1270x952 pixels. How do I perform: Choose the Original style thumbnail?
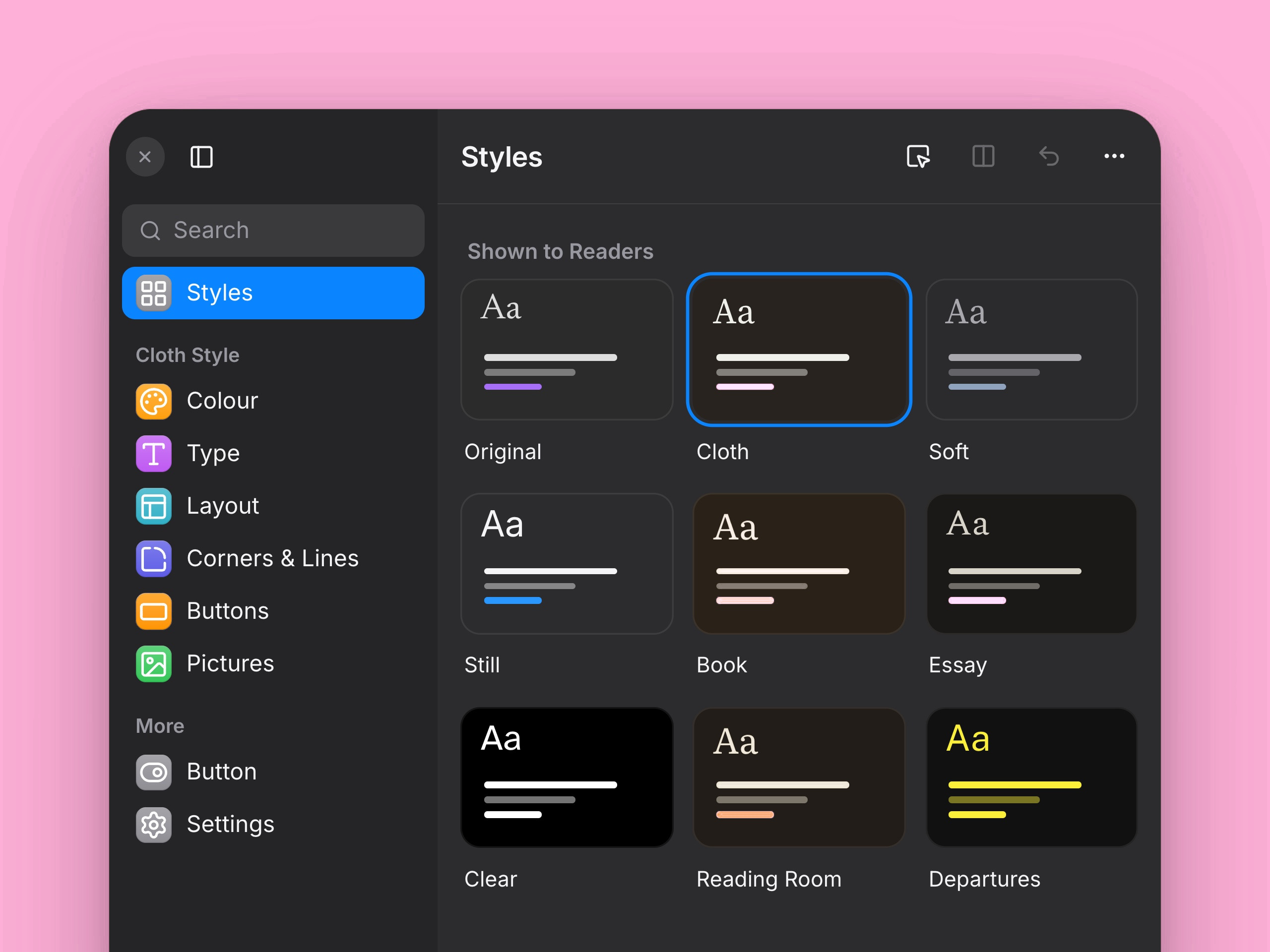click(567, 350)
